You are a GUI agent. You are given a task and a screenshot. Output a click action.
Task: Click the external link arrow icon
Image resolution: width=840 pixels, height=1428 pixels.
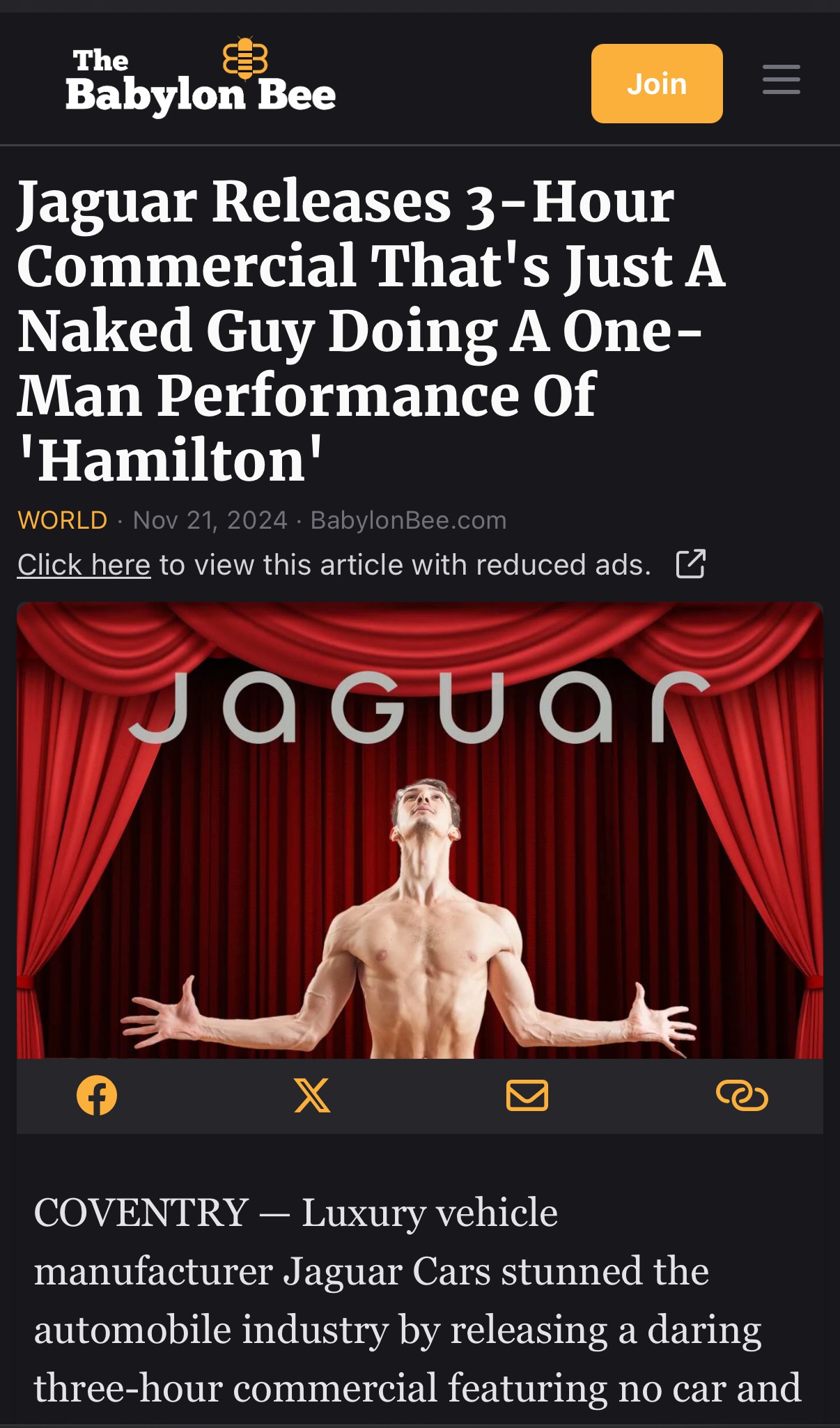[691, 564]
